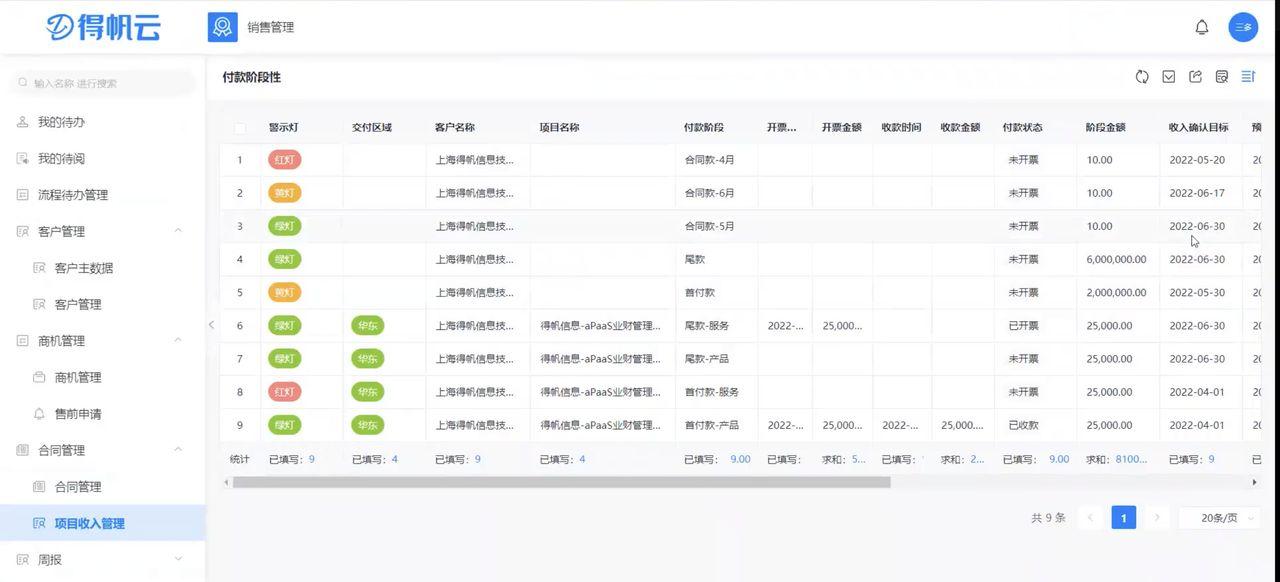Go to the next page arrow

coord(1157,517)
